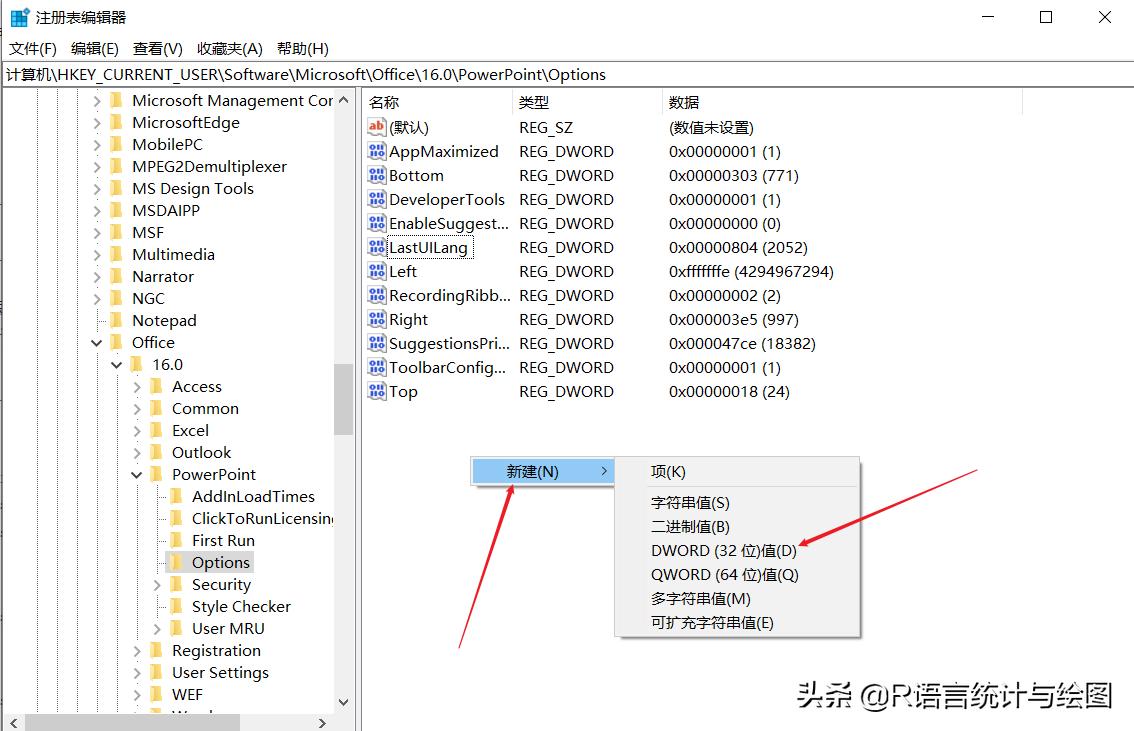
Task: Click the PowerPoint folder icon
Action: (156, 474)
